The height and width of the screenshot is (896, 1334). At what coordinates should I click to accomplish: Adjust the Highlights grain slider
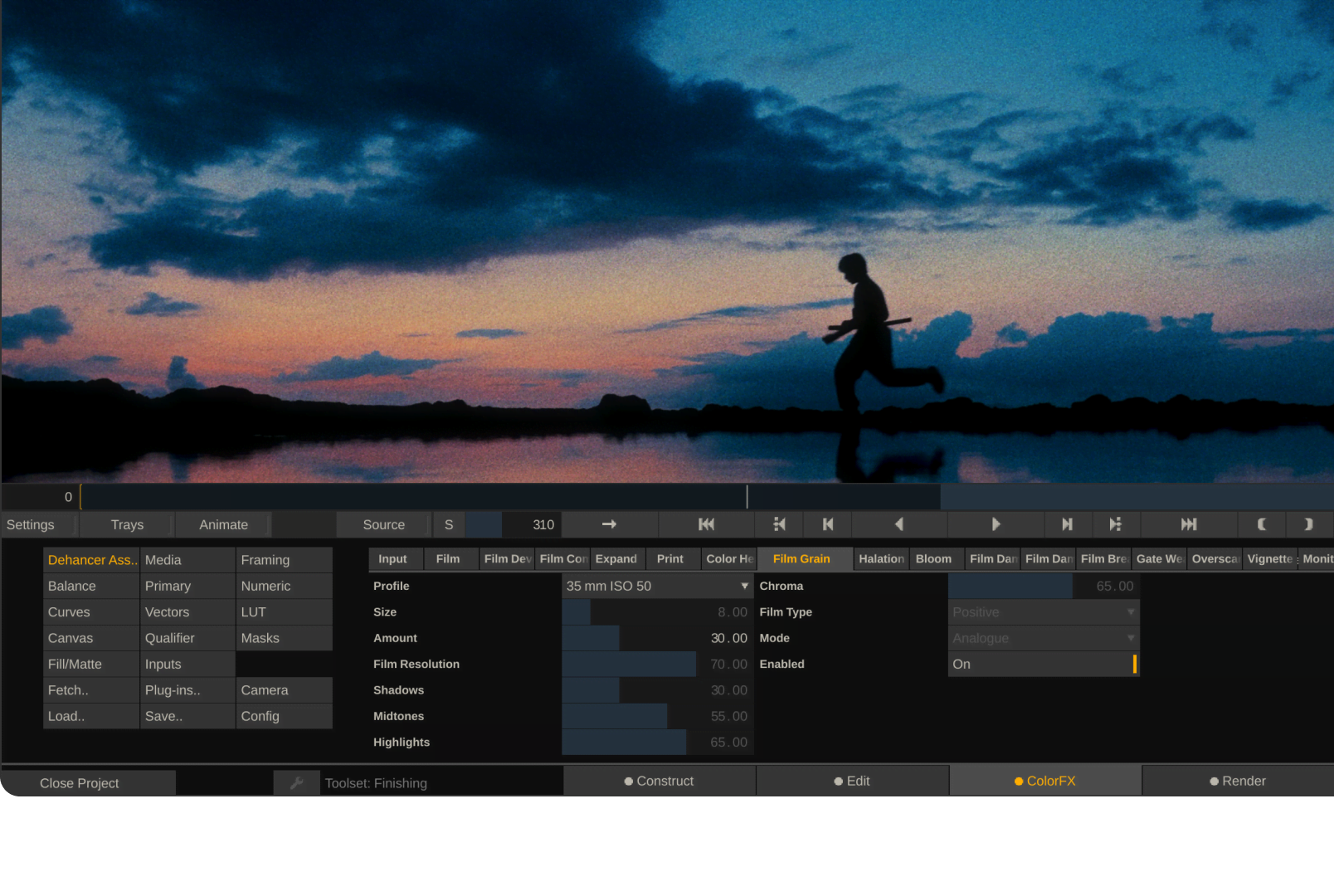[657, 742]
